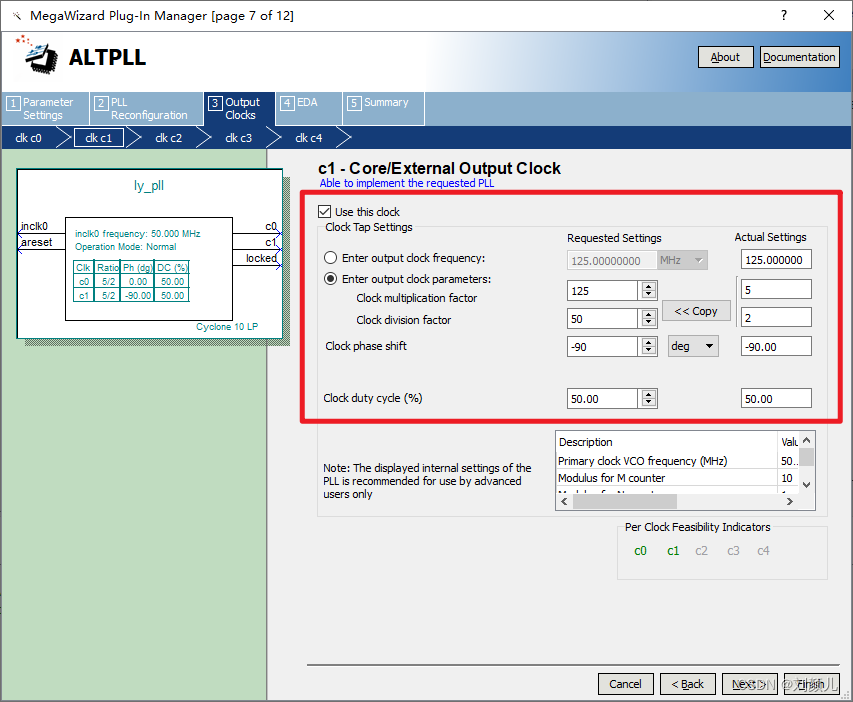
Task: Click the actual frequency field 125.000000
Action: [x=776, y=260]
